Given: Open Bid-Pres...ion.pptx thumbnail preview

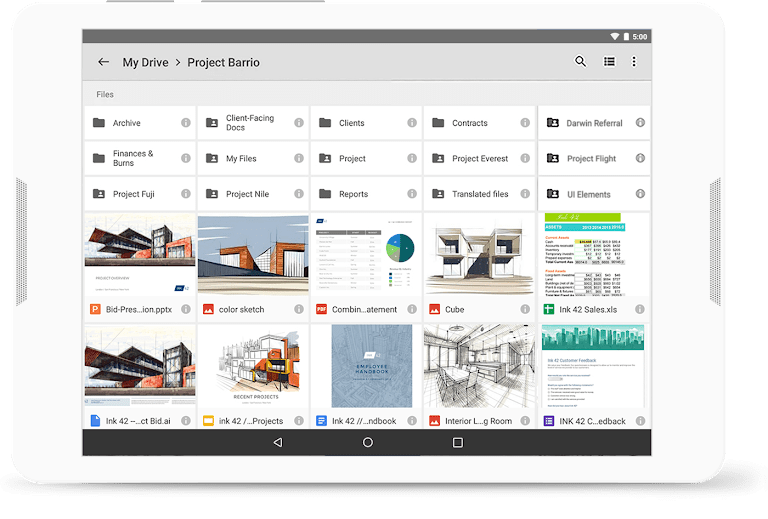Looking at the screenshot, I should 140,255.
